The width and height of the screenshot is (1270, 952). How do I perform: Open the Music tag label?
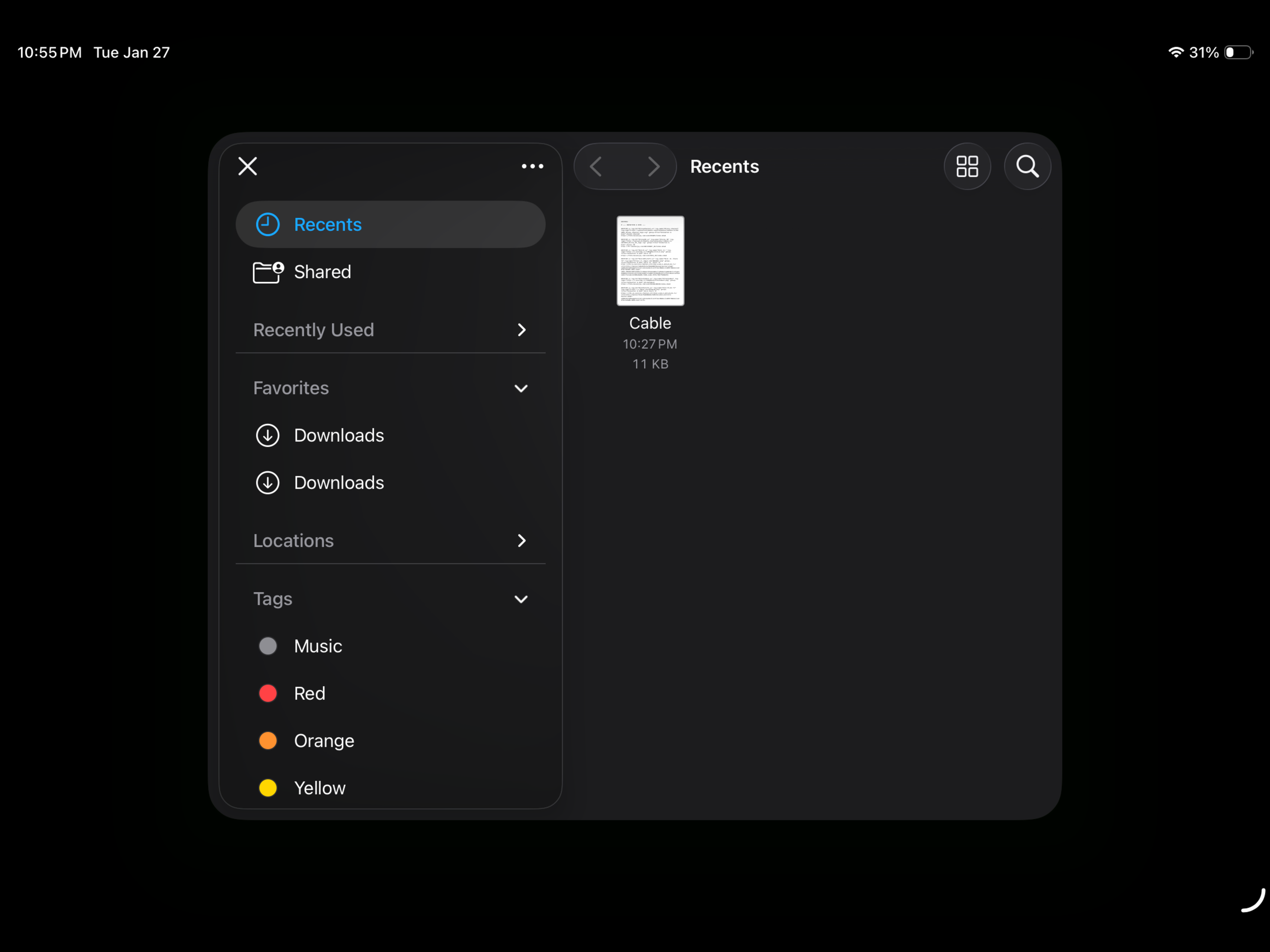pyautogui.click(x=318, y=646)
